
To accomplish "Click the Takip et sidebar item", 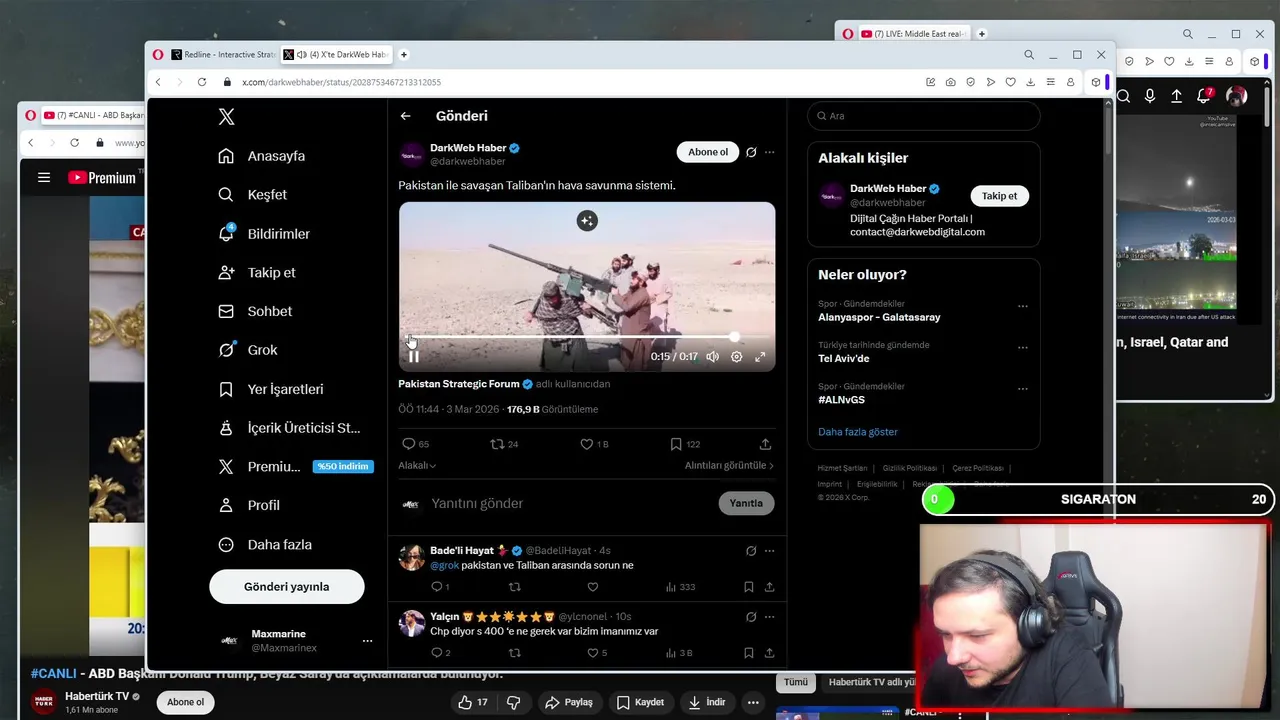I will tap(257, 272).
